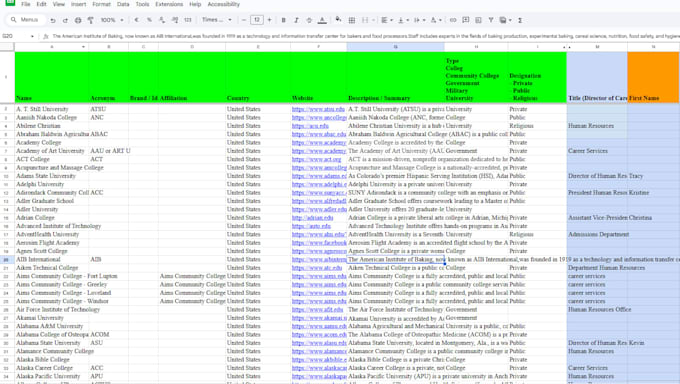Open the Help menu
680x384 pixels.
(195, 4)
